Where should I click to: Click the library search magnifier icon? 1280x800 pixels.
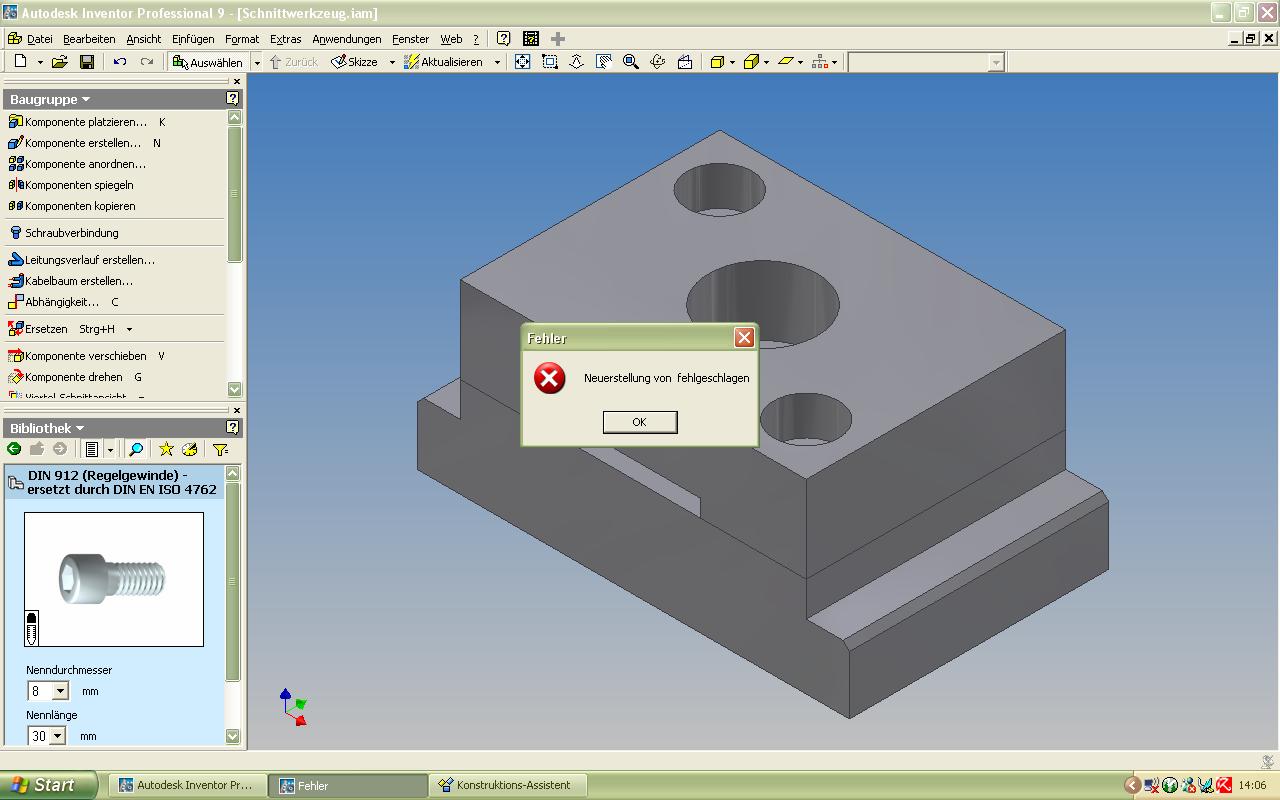click(x=136, y=450)
